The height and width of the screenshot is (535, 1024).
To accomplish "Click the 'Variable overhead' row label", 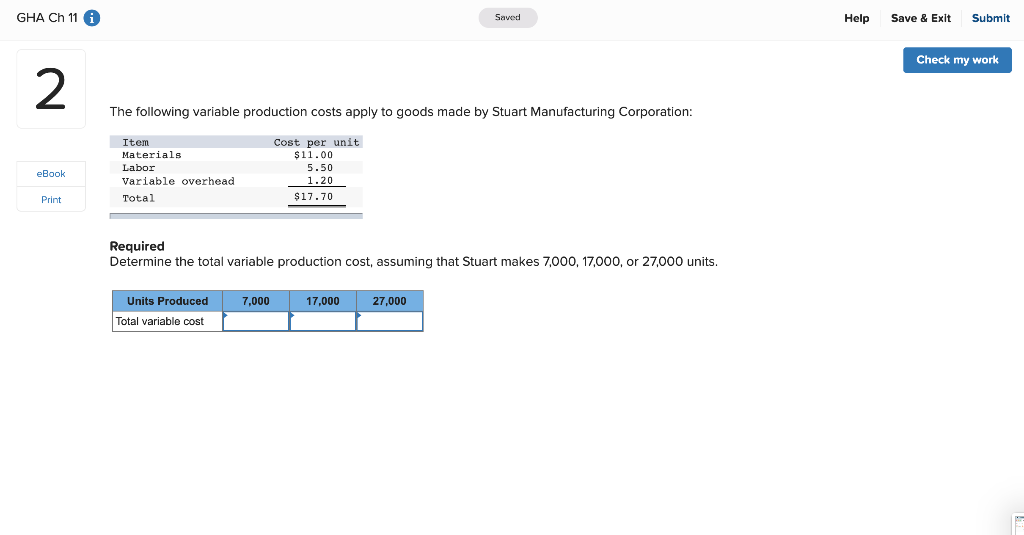I will pos(178,181).
